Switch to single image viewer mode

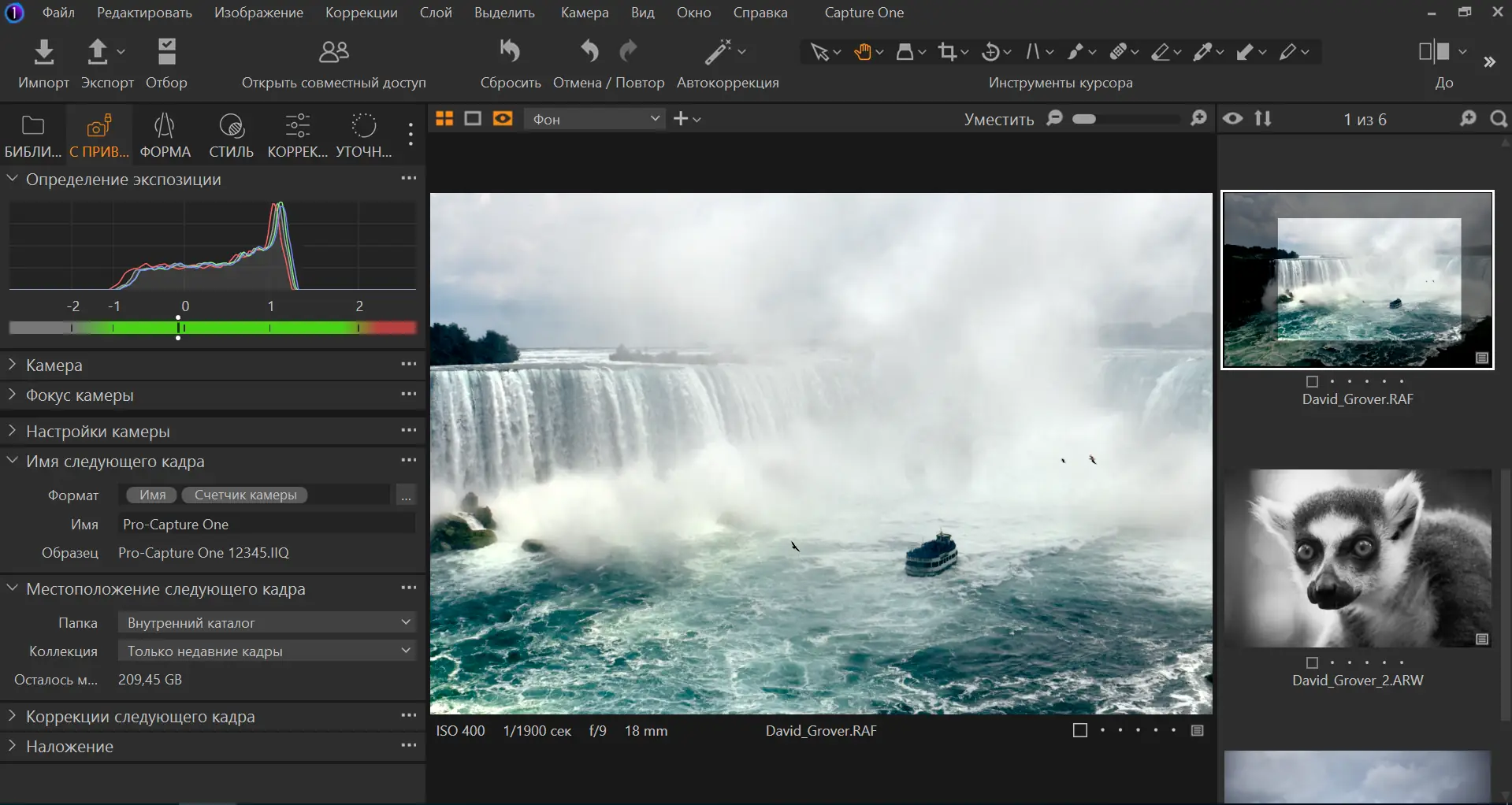(x=473, y=118)
